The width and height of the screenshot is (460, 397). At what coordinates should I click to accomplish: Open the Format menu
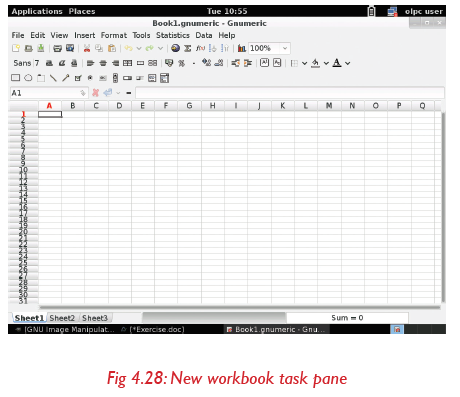tap(114, 35)
